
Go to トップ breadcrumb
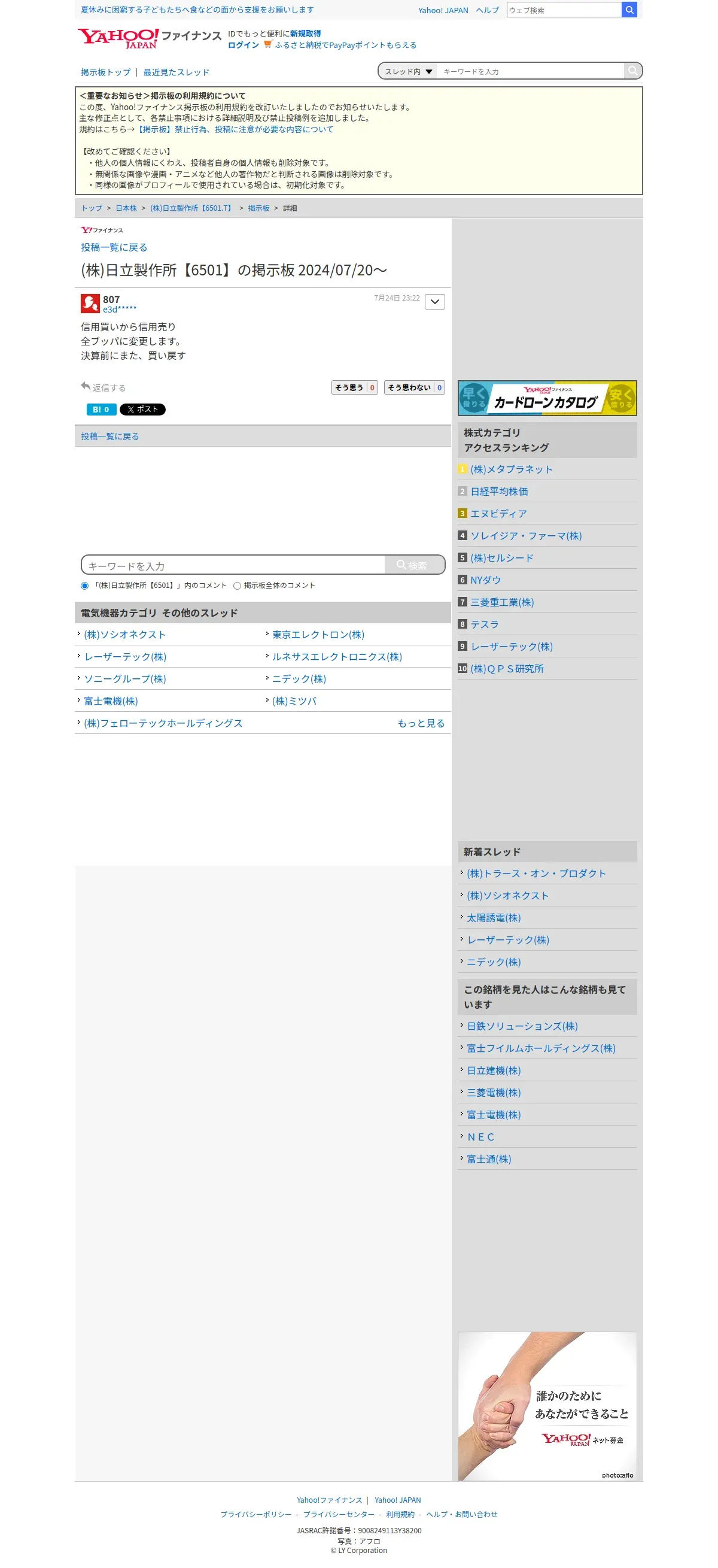[92, 208]
